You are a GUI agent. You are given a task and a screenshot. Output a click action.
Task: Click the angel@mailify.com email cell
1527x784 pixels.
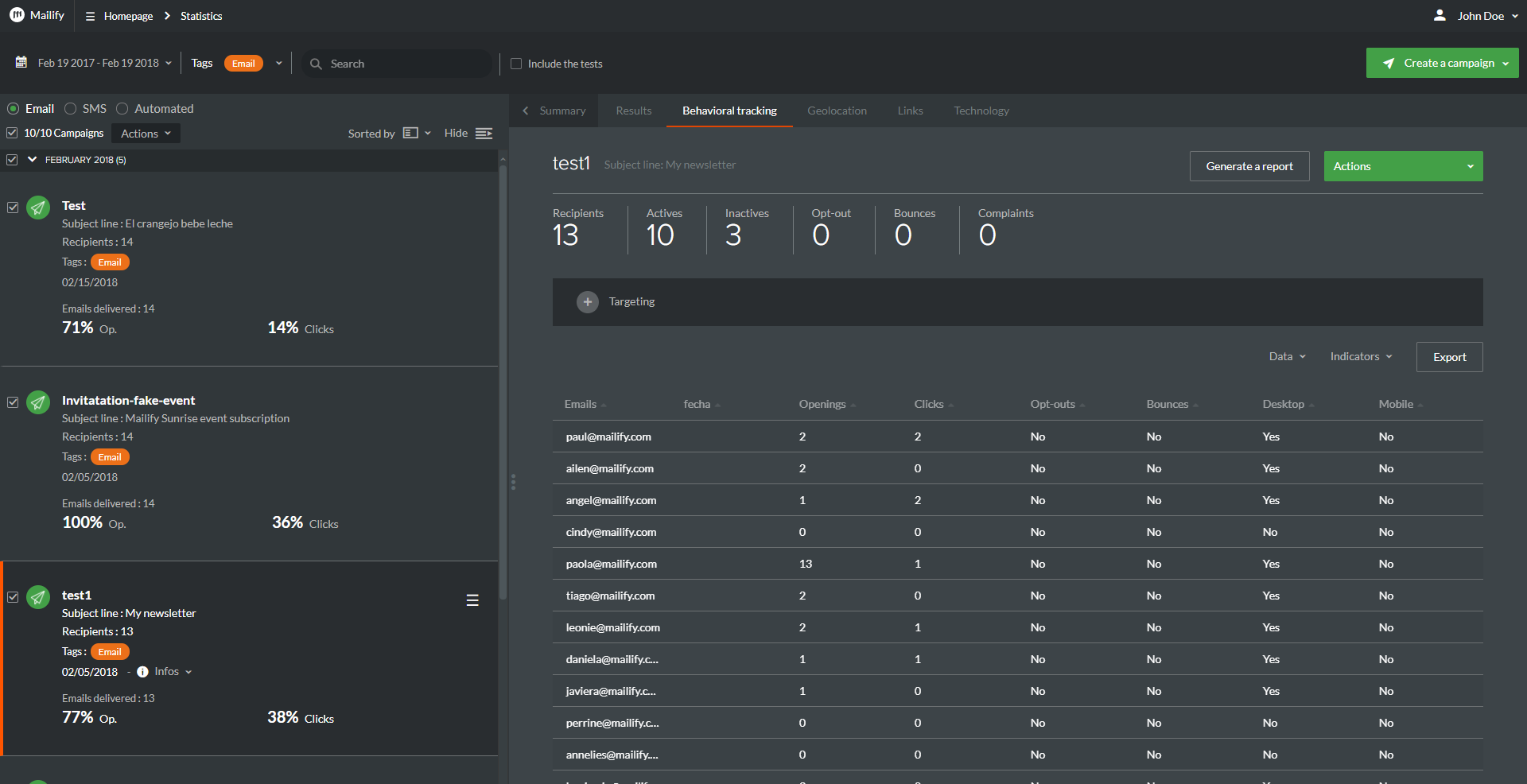(611, 500)
